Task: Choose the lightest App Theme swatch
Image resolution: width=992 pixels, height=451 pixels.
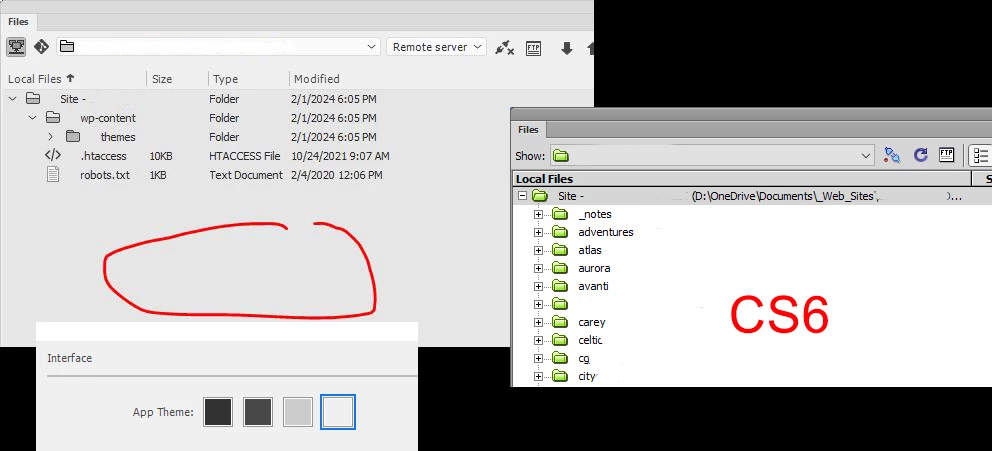Action: click(338, 412)
